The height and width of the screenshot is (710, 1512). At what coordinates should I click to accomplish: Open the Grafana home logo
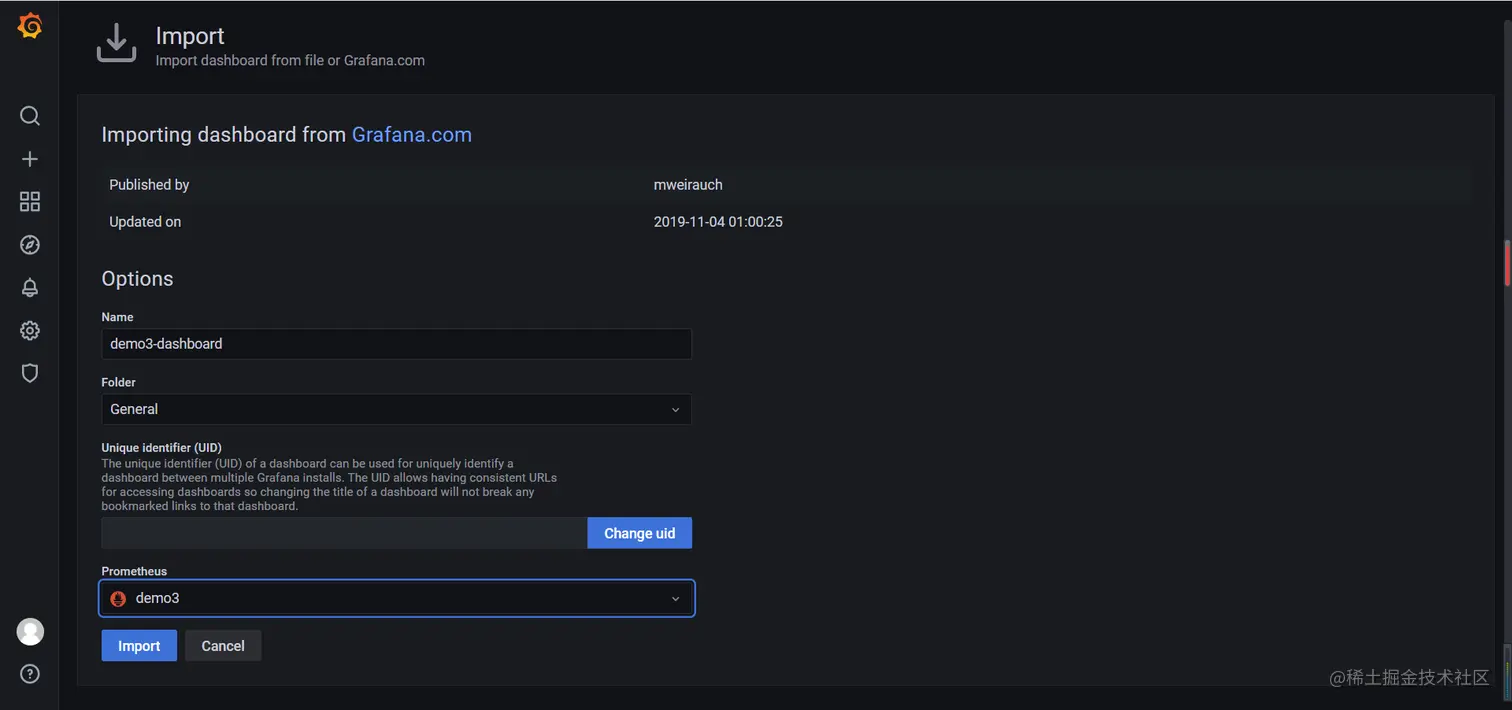[x=30, y=27]
